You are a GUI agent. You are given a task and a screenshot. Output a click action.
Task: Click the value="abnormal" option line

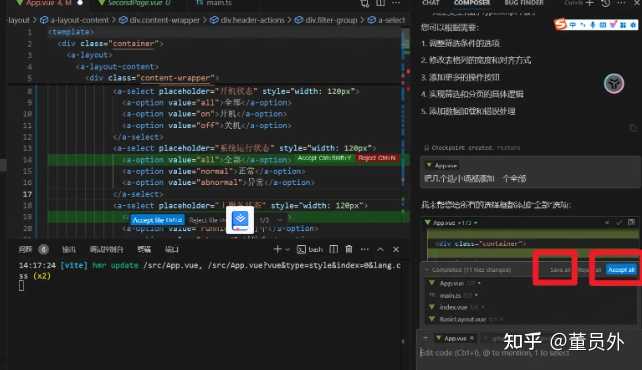click(219, 183)
